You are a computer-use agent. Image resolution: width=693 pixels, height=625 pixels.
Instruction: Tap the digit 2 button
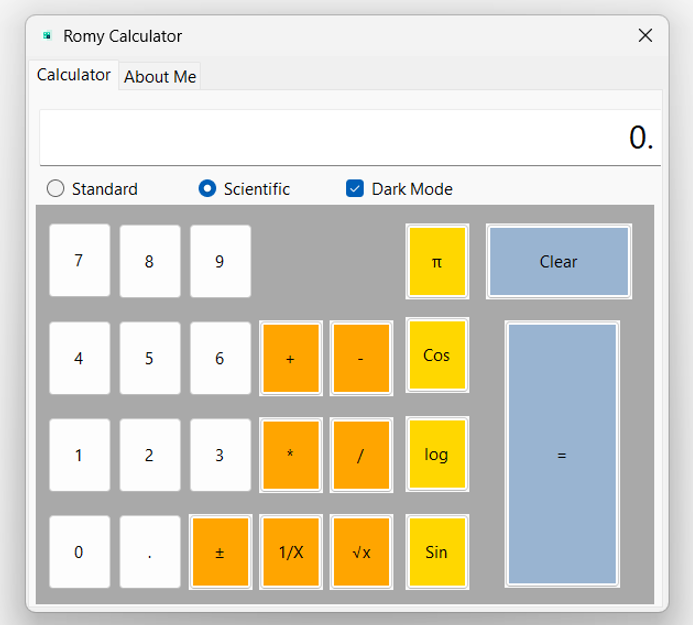(x=150, y=455)
